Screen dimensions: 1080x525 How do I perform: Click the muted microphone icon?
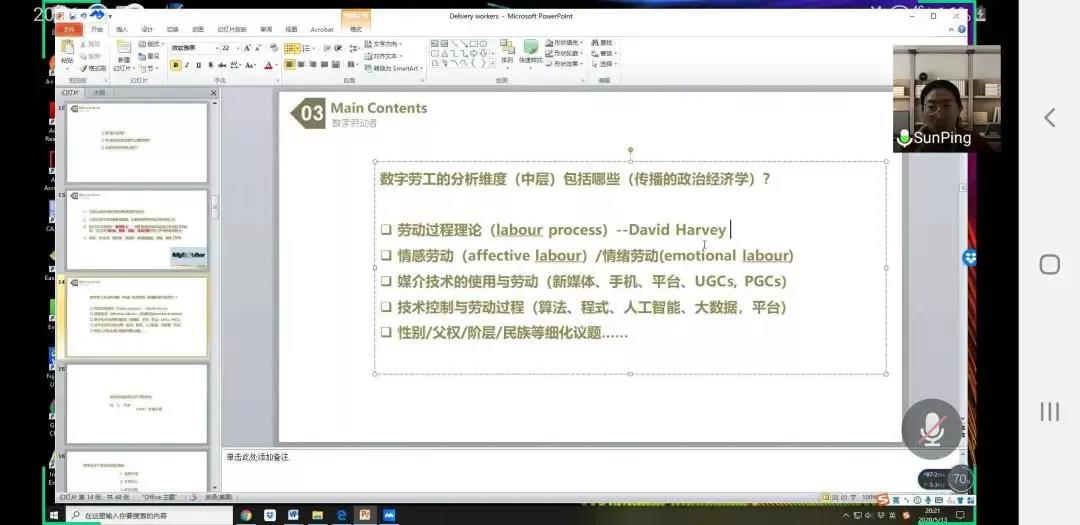click(x=931, y=428)
